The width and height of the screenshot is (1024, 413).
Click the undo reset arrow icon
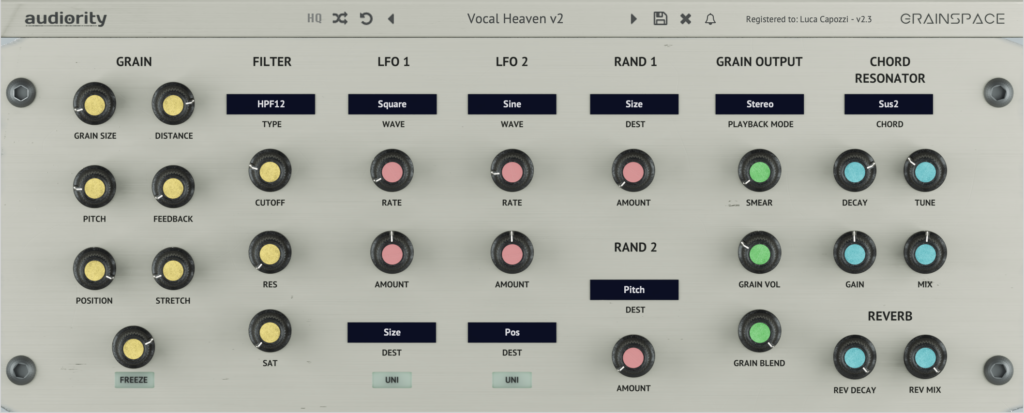coord(366,19)
